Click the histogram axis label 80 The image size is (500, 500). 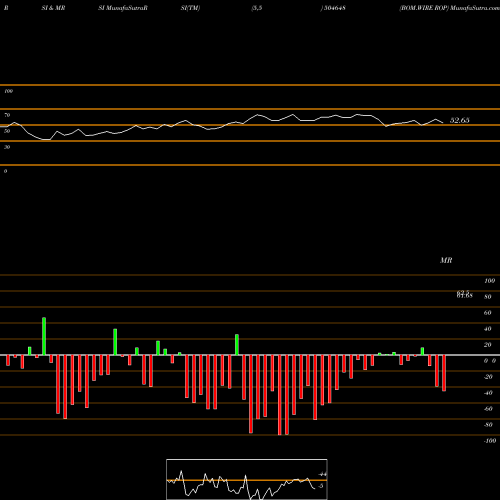pyautogui.click(x=487, y=297)
